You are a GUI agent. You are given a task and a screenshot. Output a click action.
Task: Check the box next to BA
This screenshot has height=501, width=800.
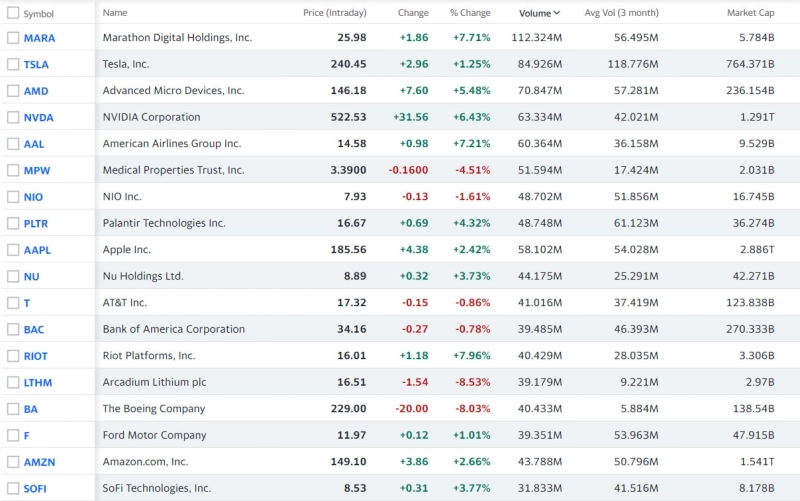13,409
